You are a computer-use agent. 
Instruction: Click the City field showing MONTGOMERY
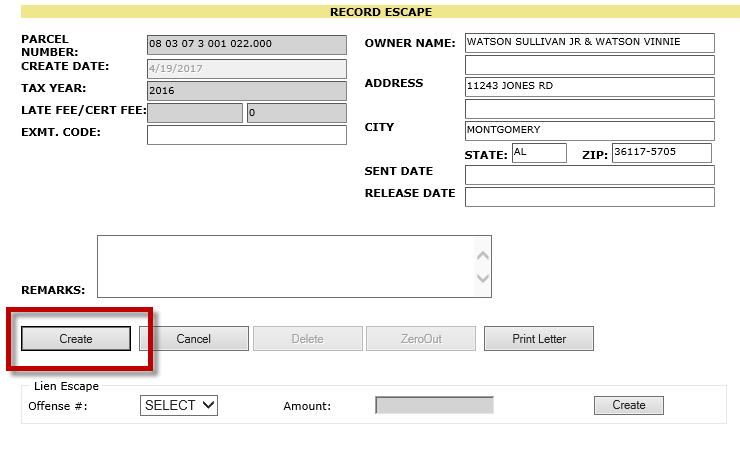[590, 131]
